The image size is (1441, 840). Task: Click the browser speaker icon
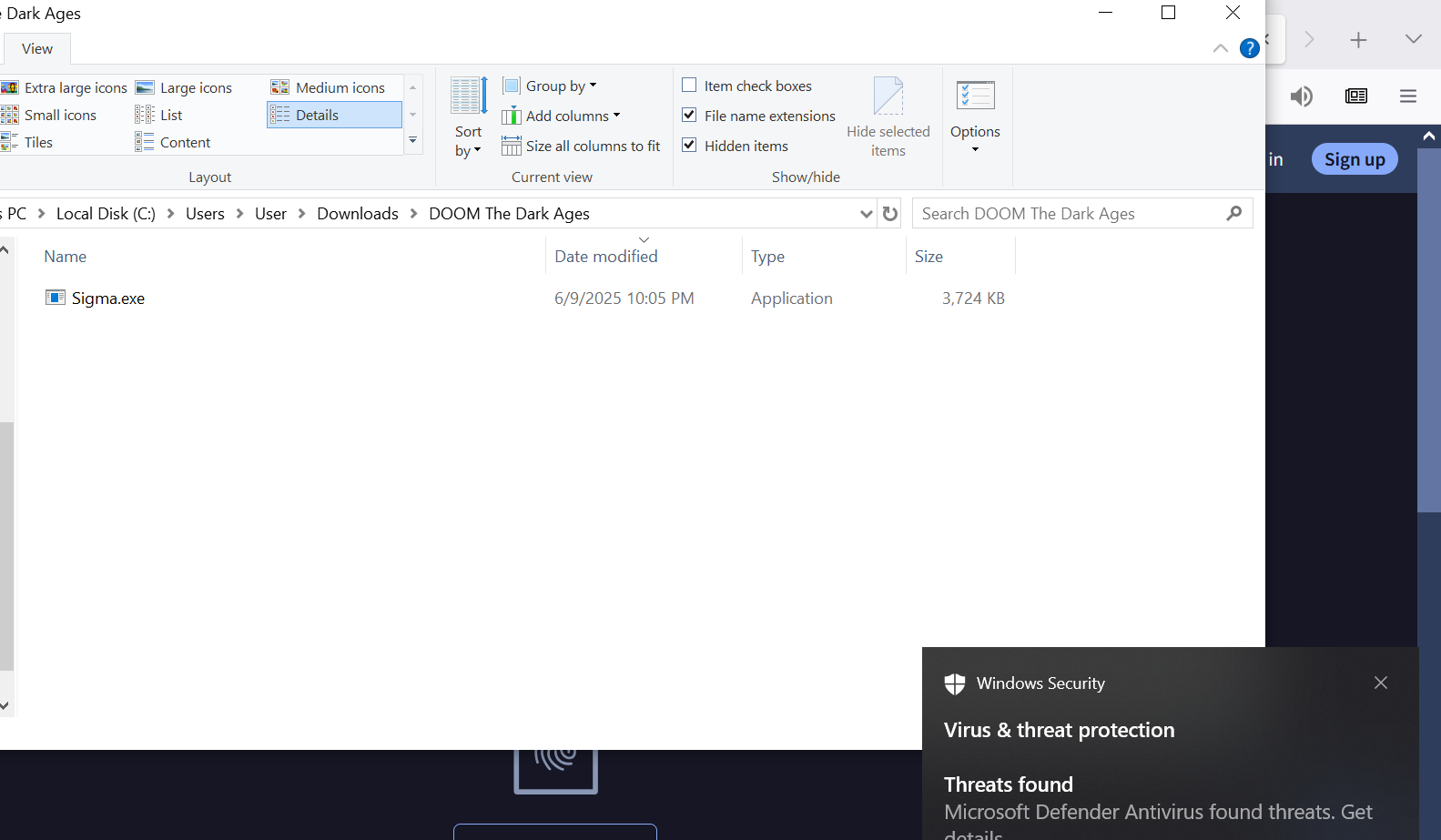(x=1302, y=96)
